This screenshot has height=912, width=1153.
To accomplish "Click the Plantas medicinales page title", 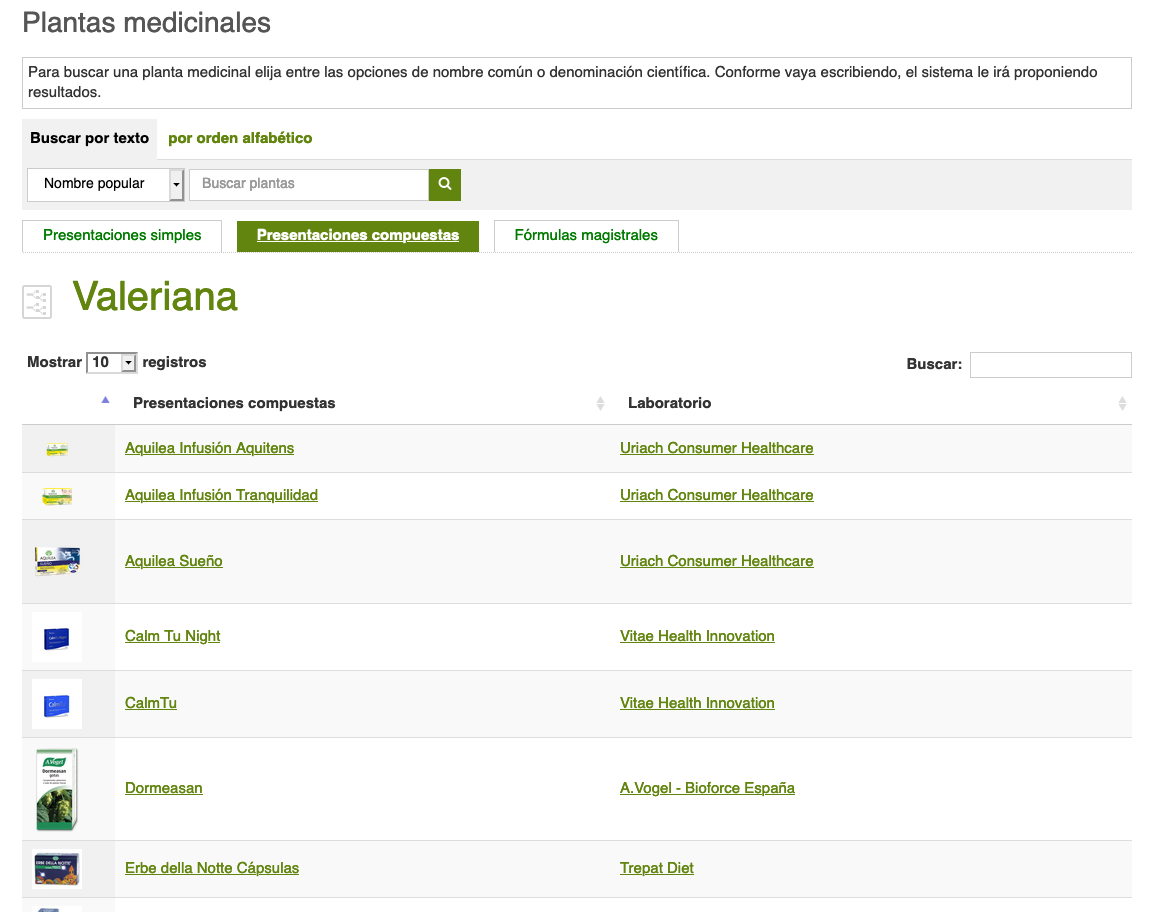I will pyautogui.click(x=147, y=23).
